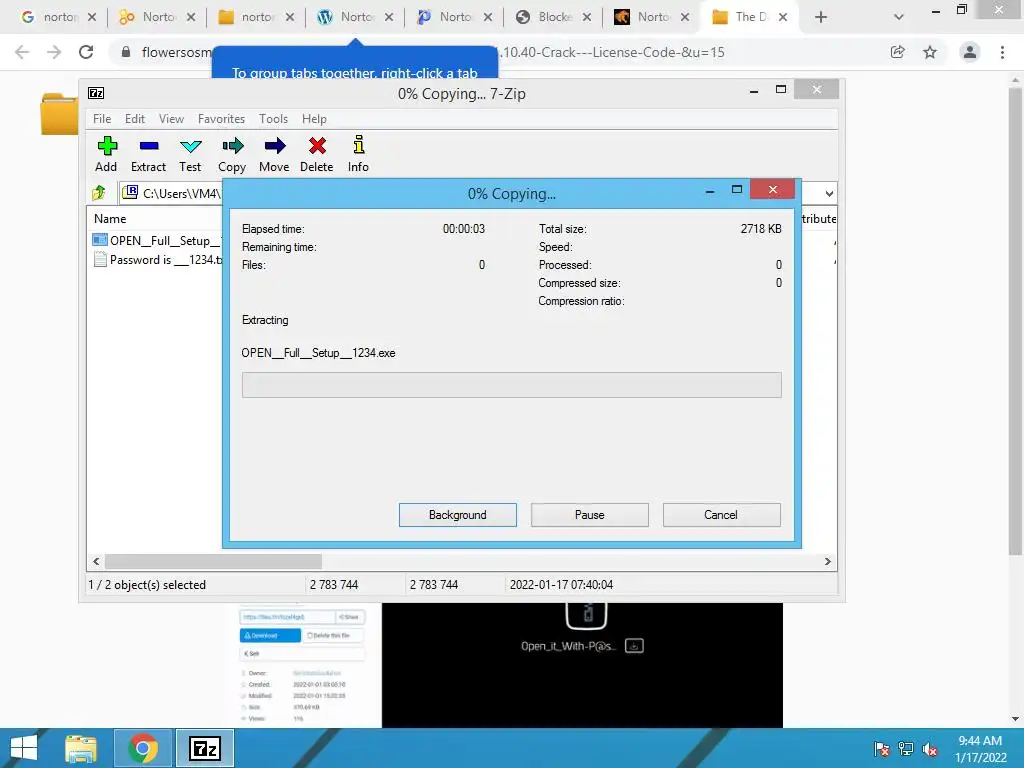Click the 7-Zip scroll left arrow
Screen dimensions: 1024x768
tap(96, 562)
